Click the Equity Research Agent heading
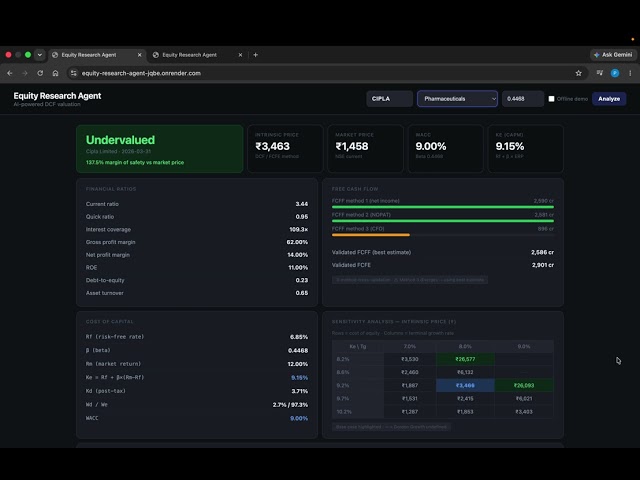Image resolution: width=640 pixels, height=480 pixels. [57, 96]
